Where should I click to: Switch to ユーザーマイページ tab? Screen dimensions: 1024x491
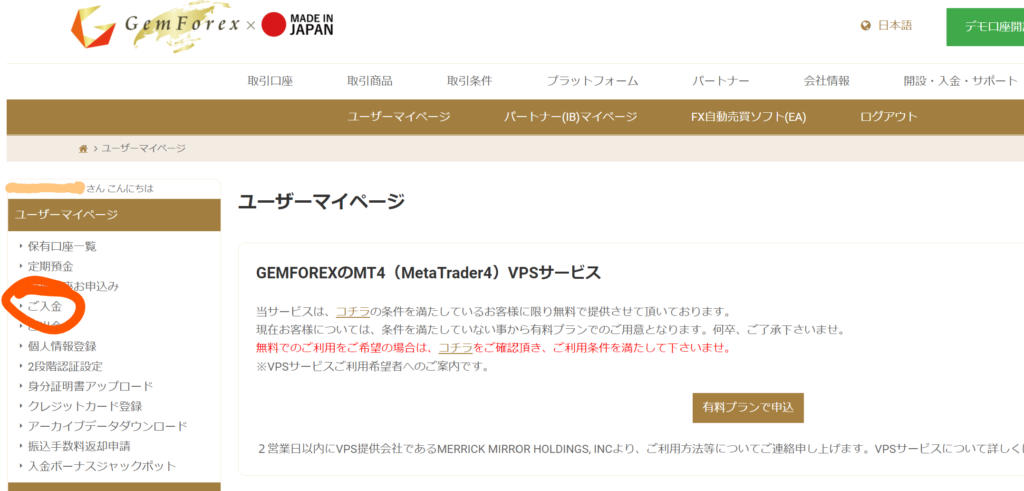[x=399, y=117]
